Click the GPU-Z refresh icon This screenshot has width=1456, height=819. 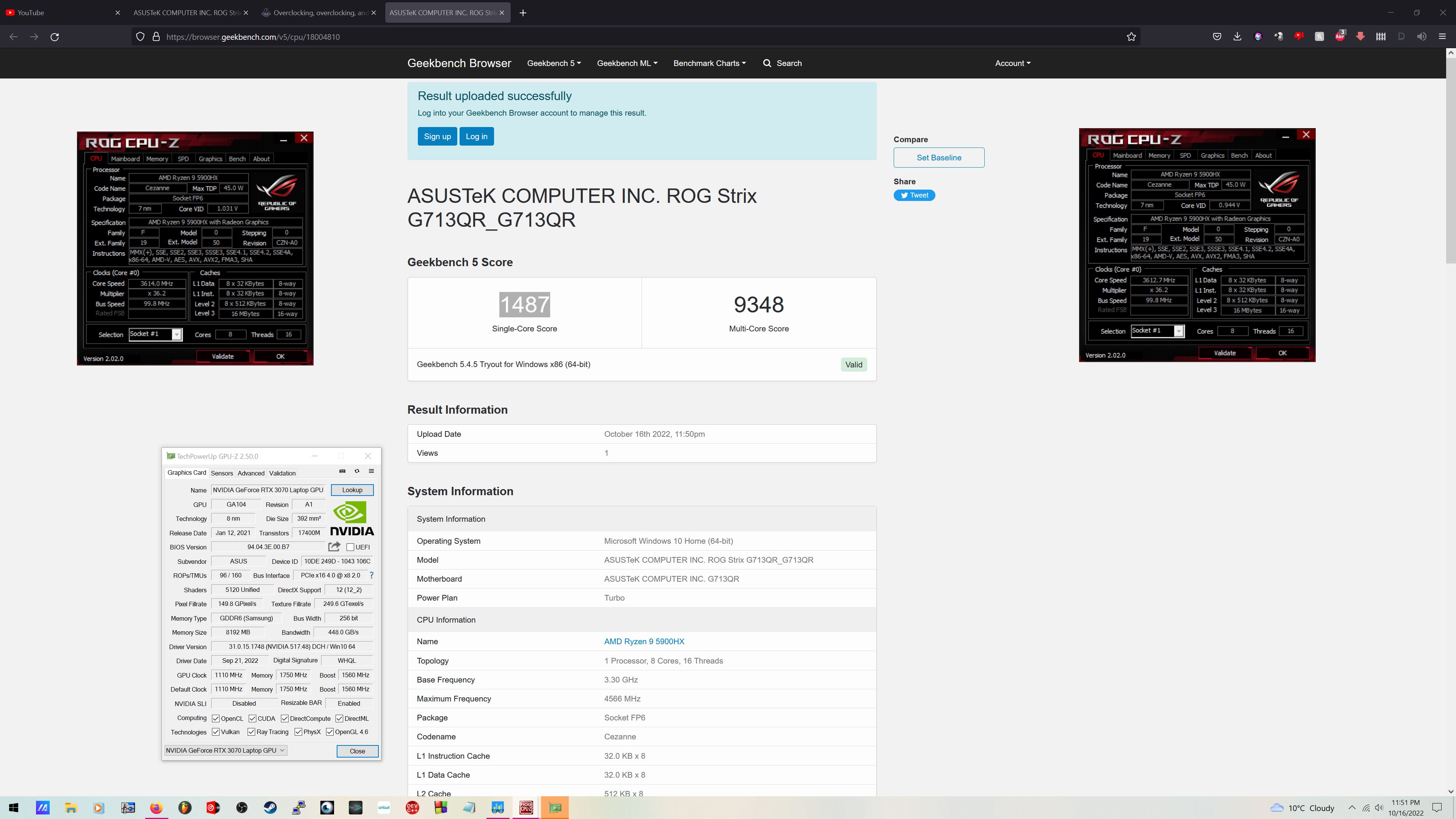(x=357, y=471)
